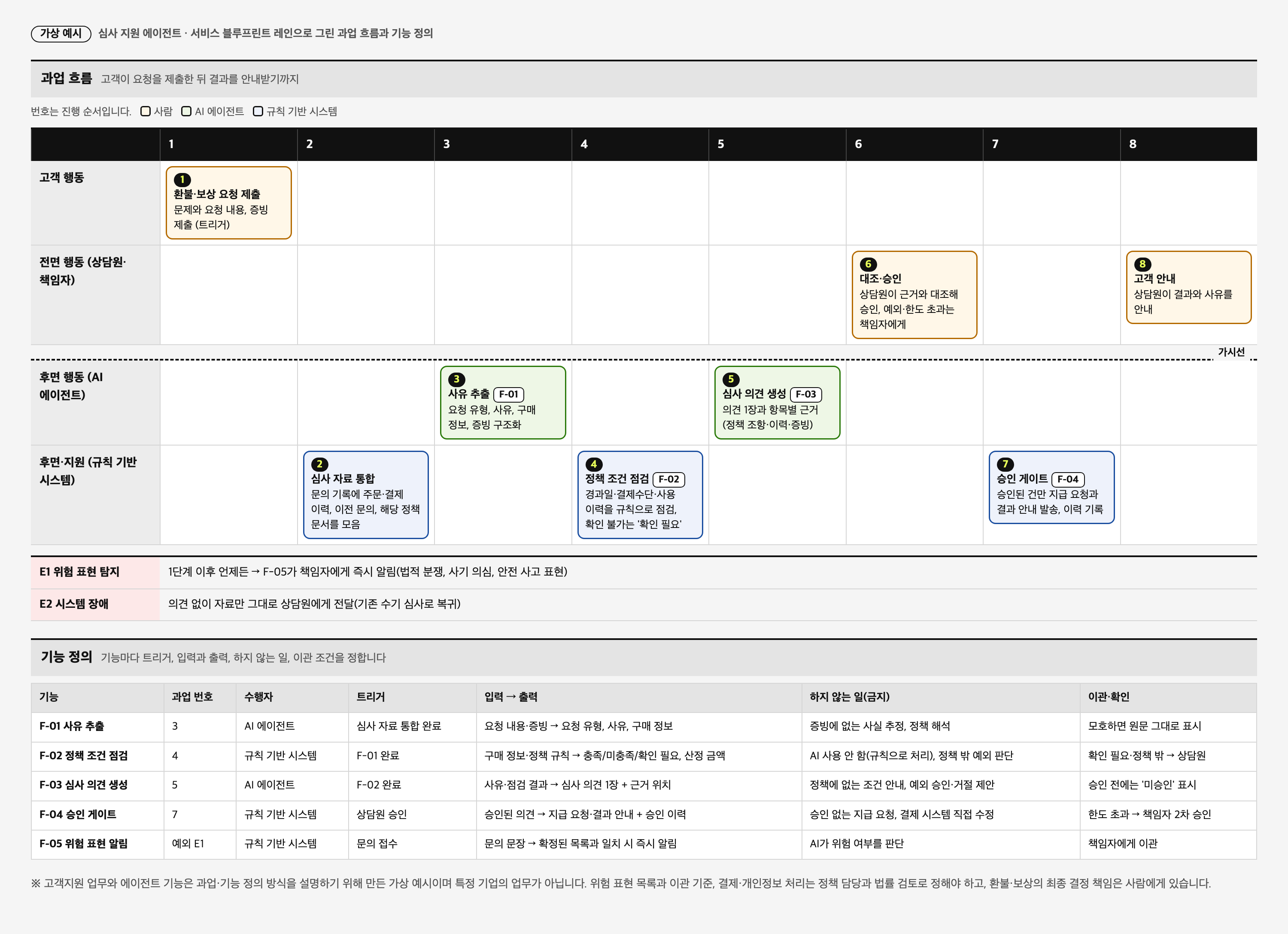Click the 고객 행동 lane label

click(62, 178)
